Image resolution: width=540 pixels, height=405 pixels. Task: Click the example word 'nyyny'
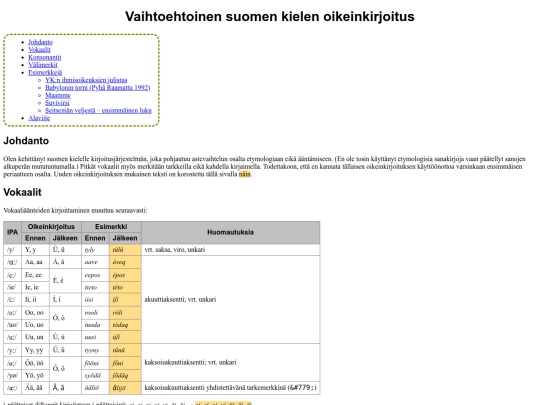[x=92, y=350]
